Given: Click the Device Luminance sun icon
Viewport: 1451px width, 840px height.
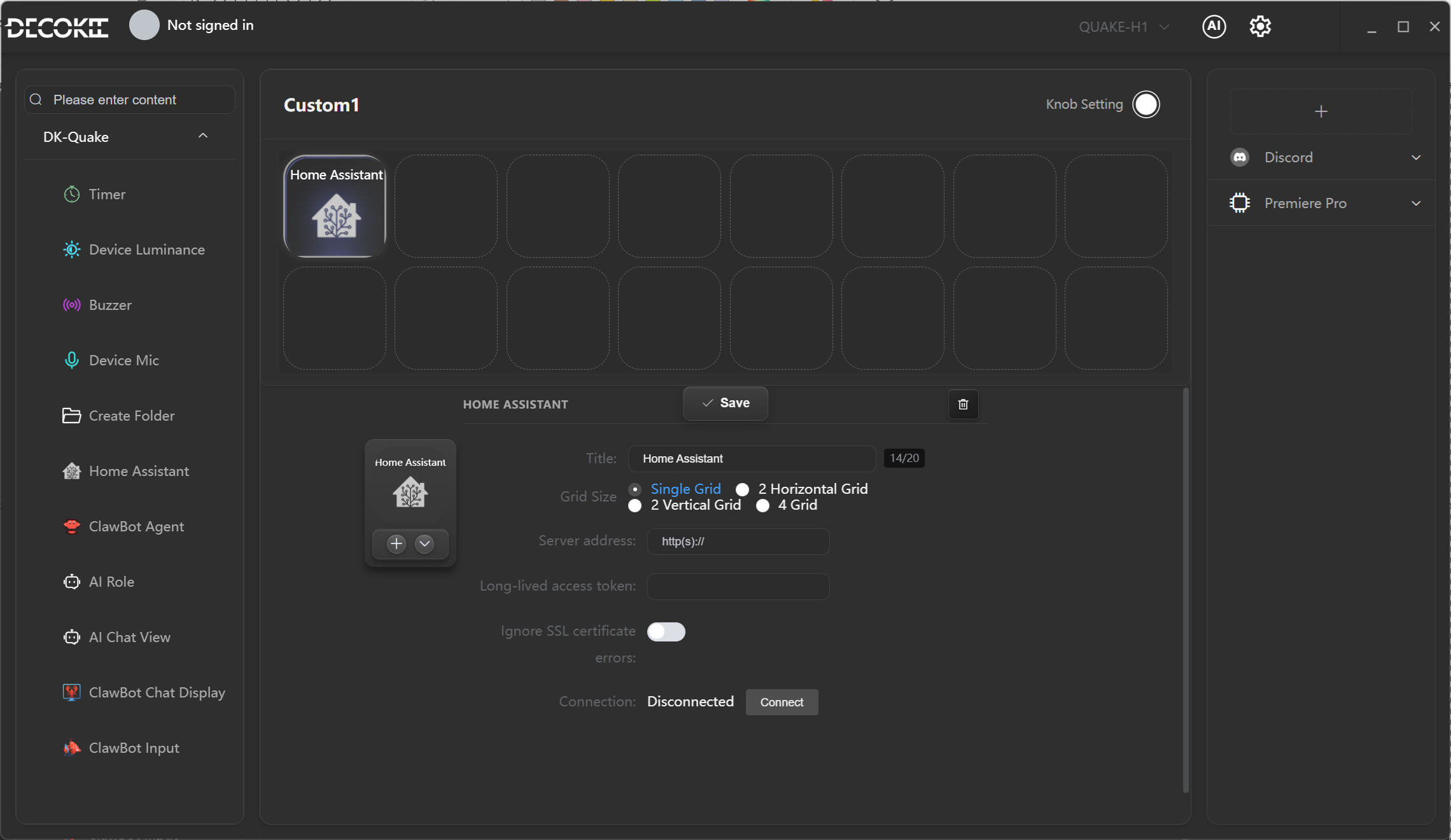Looking at the screenshot, I should [x=72, y=249].
